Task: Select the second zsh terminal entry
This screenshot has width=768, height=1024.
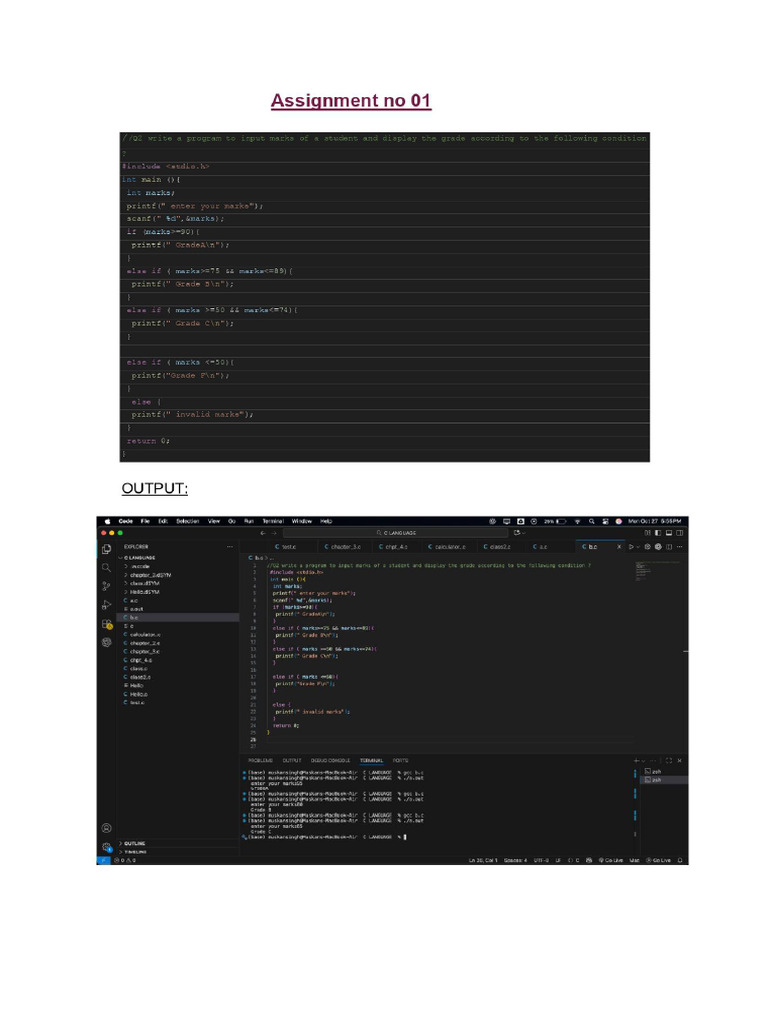Action: [664, 780]
